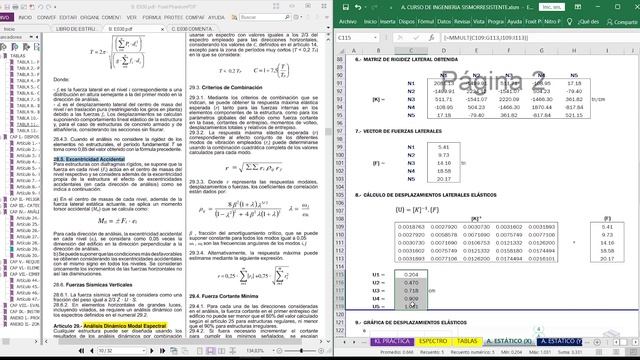Switch to the TABLAS sheet tab
The image size is (640, 360).
click(467, 341)
